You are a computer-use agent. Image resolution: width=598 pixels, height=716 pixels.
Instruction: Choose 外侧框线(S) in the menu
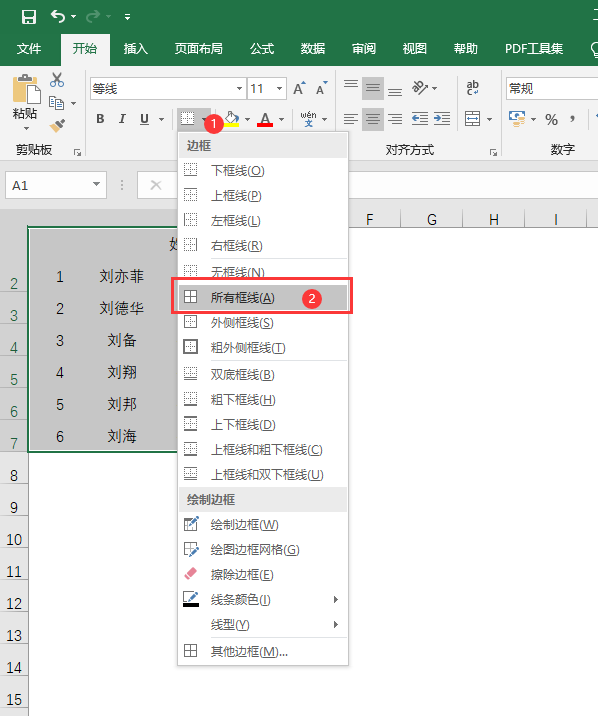point(263,323)
